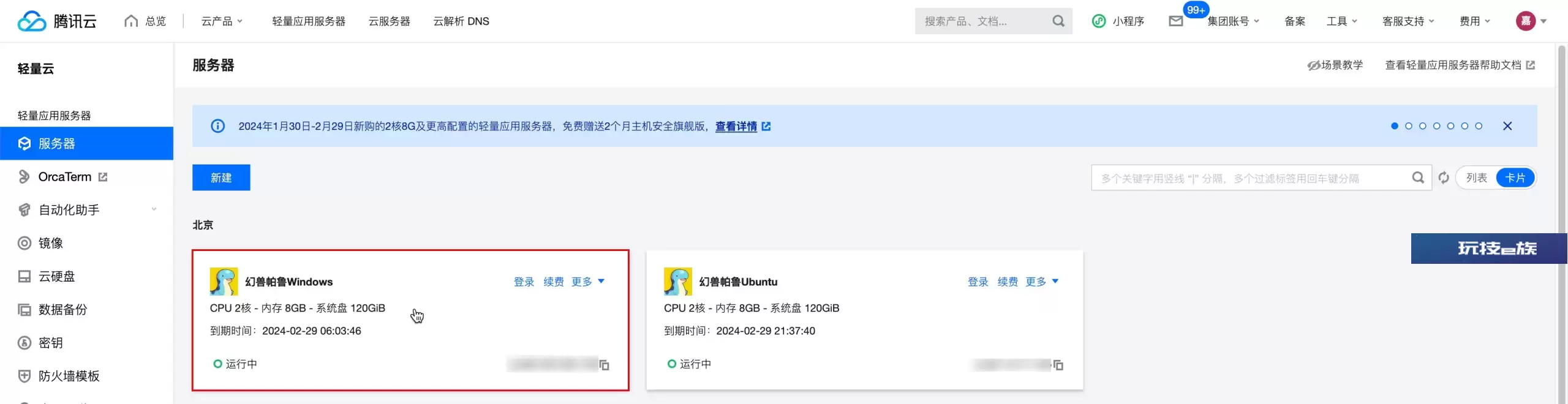Click the 数据备份 sidebar icon

[24, 310]
